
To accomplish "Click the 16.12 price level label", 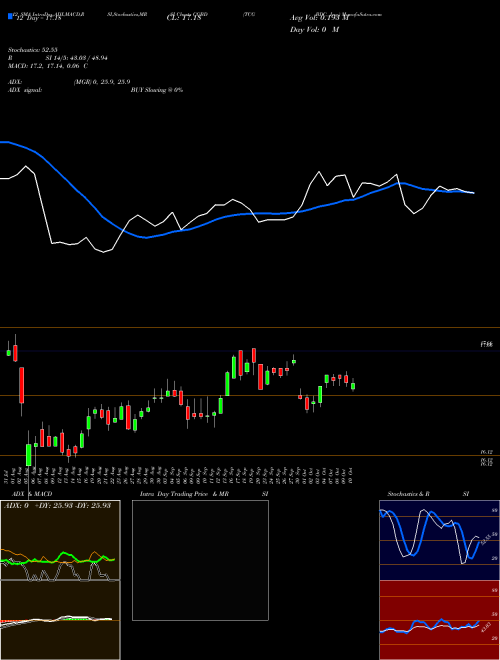I will click(x=487, y=452).
